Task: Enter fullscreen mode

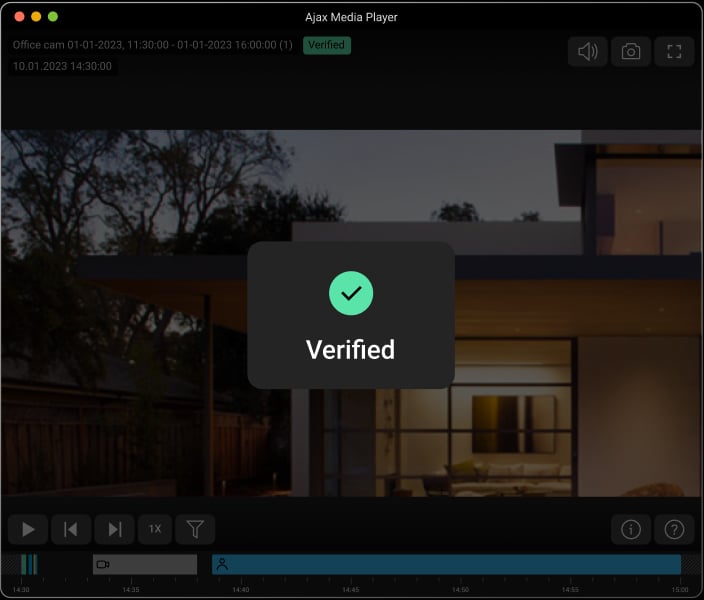Action: click(x=674, y=52)
